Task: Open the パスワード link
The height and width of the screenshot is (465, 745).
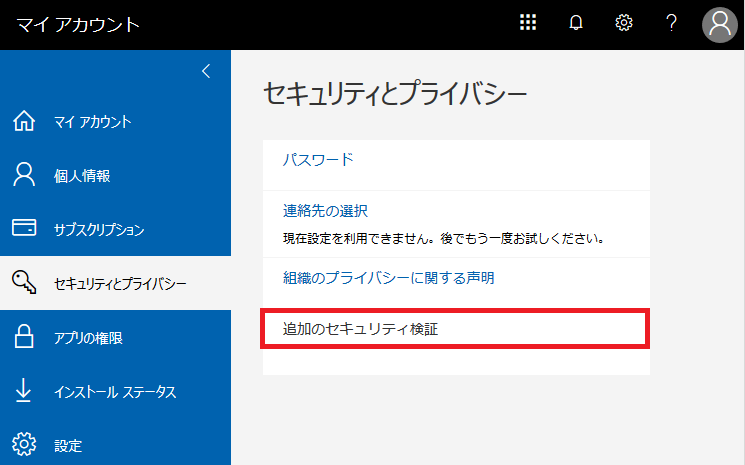Action: click(x=318, y=160)
